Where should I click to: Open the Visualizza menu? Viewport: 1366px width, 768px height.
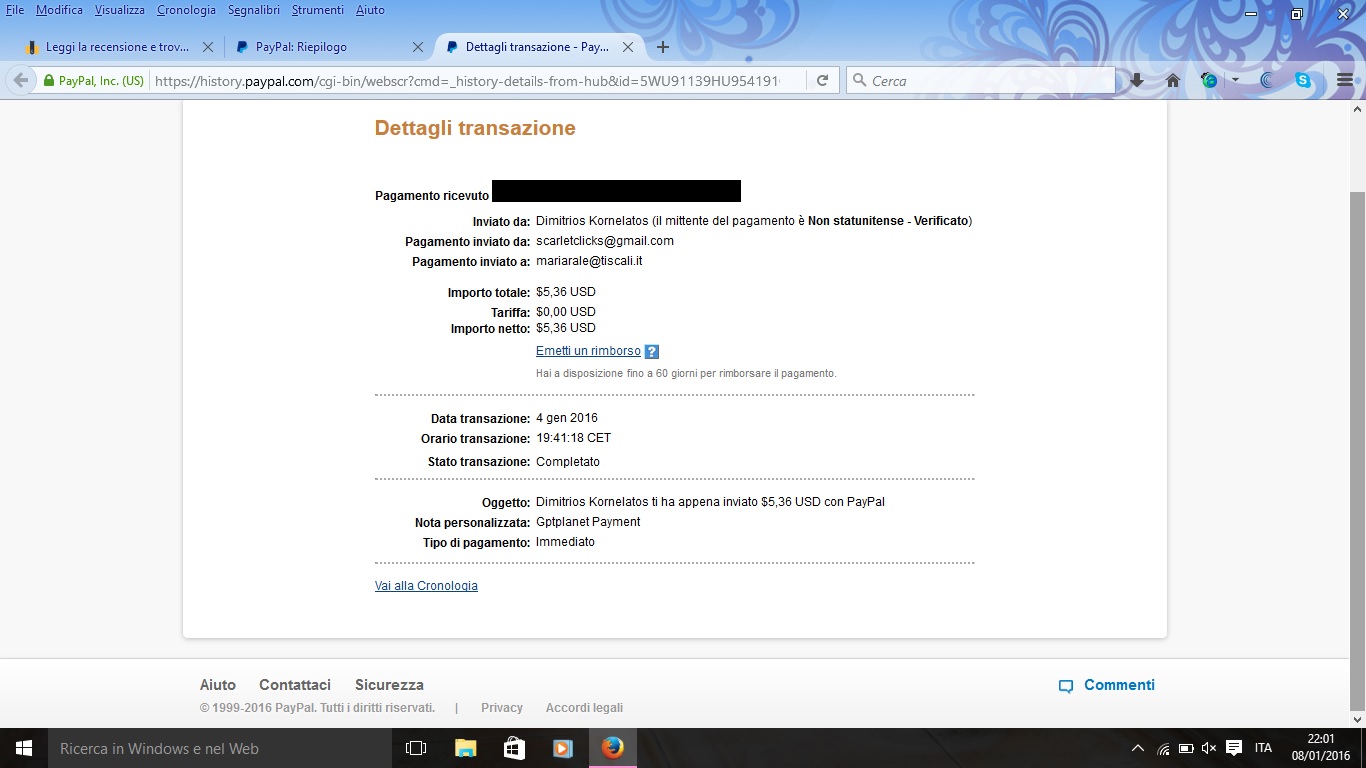click(120, 10)
